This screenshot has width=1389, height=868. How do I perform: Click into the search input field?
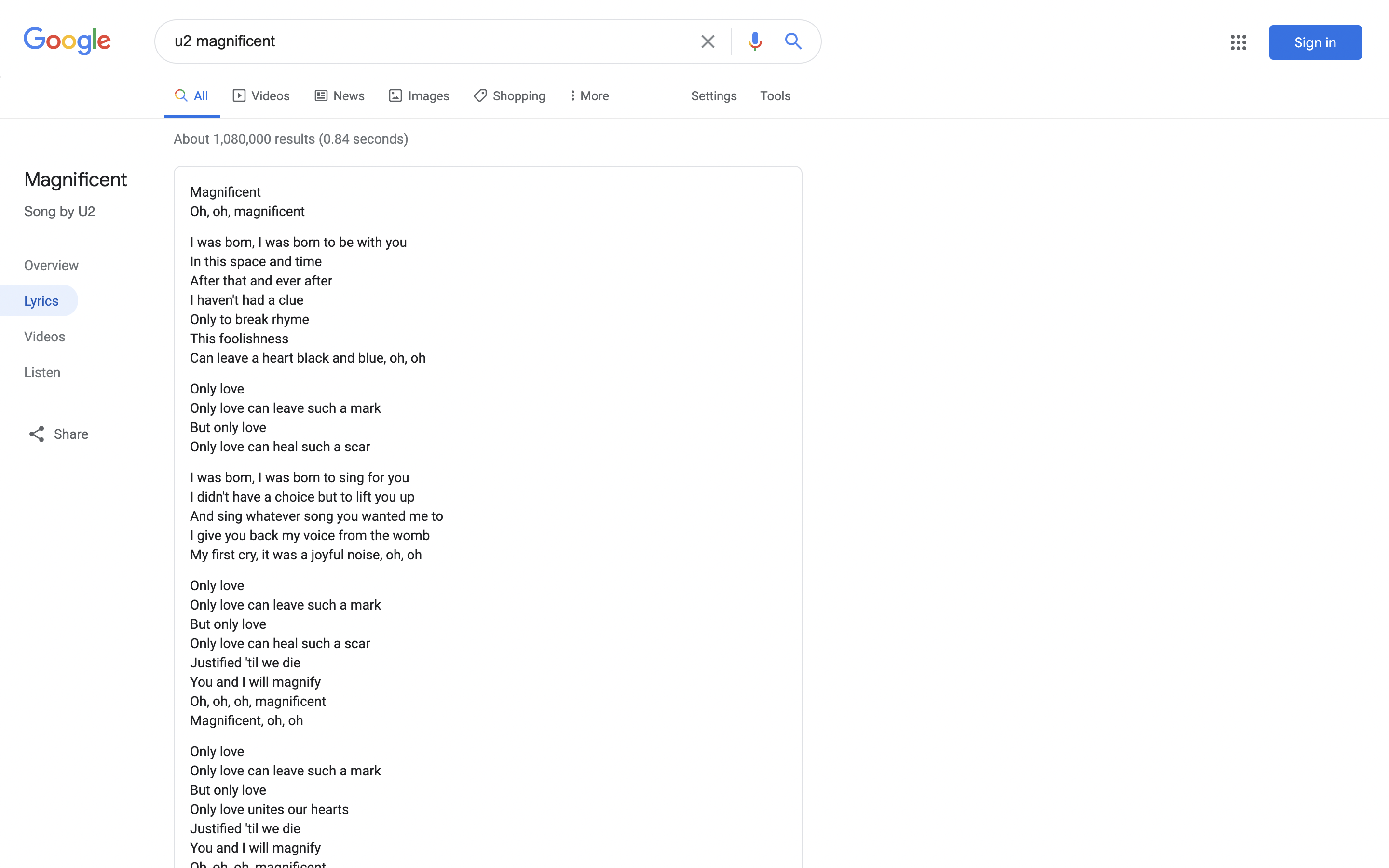pyautogui.click(x=425, y=41)
